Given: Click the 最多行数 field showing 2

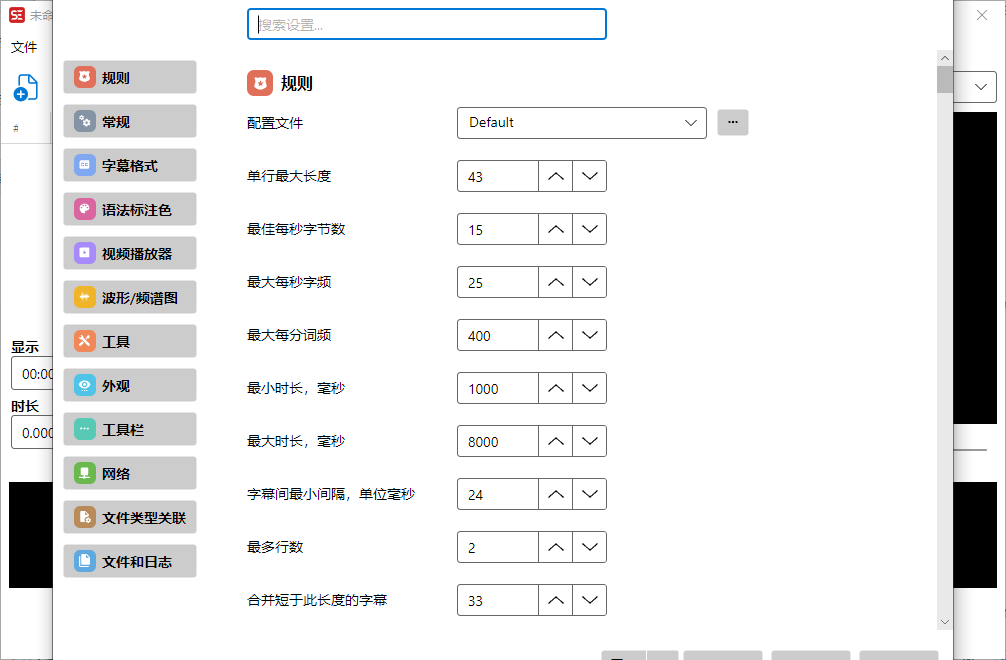Looking at the screenshot, I should [498, 547].
